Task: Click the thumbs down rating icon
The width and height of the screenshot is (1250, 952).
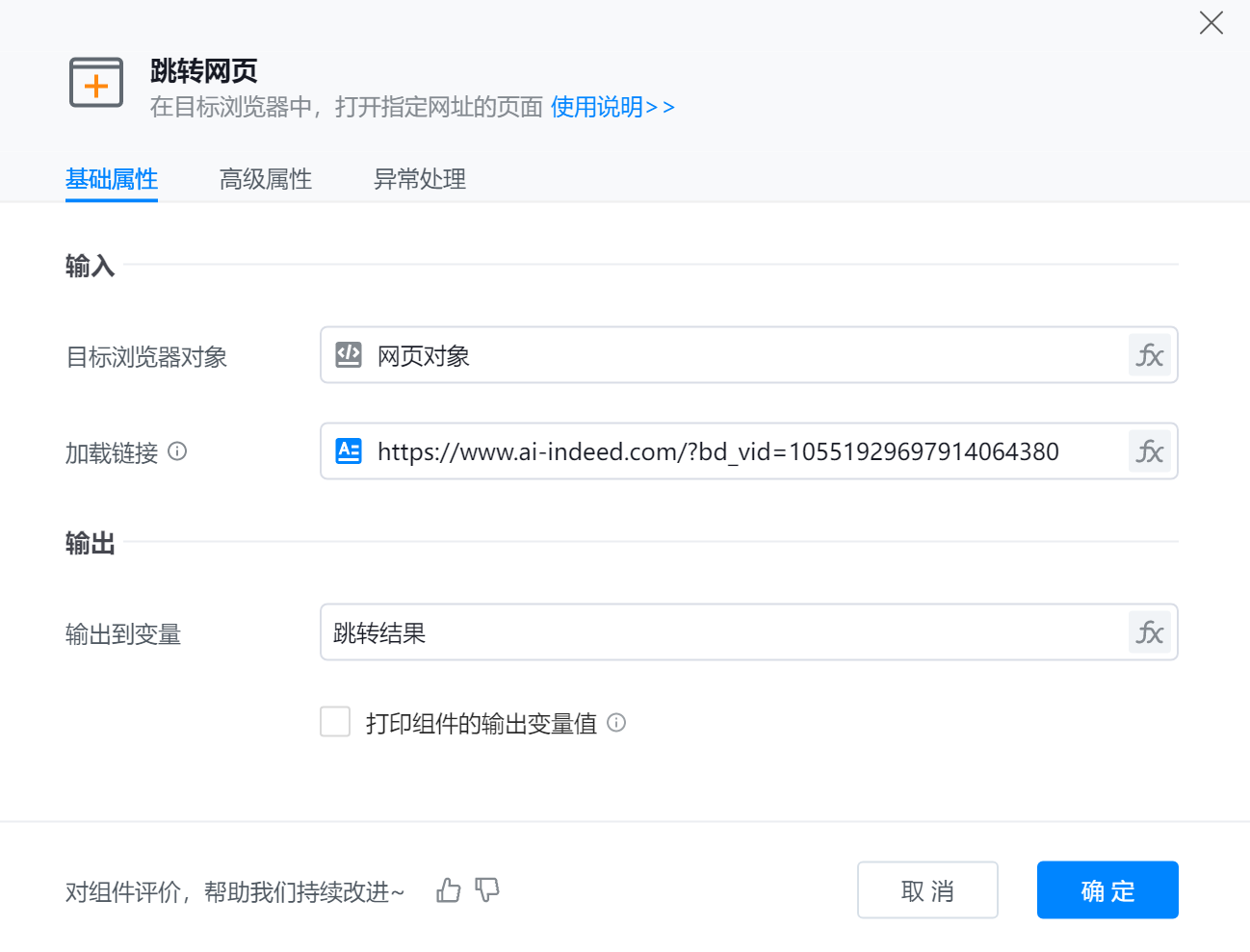Action: tap(487, 890)
